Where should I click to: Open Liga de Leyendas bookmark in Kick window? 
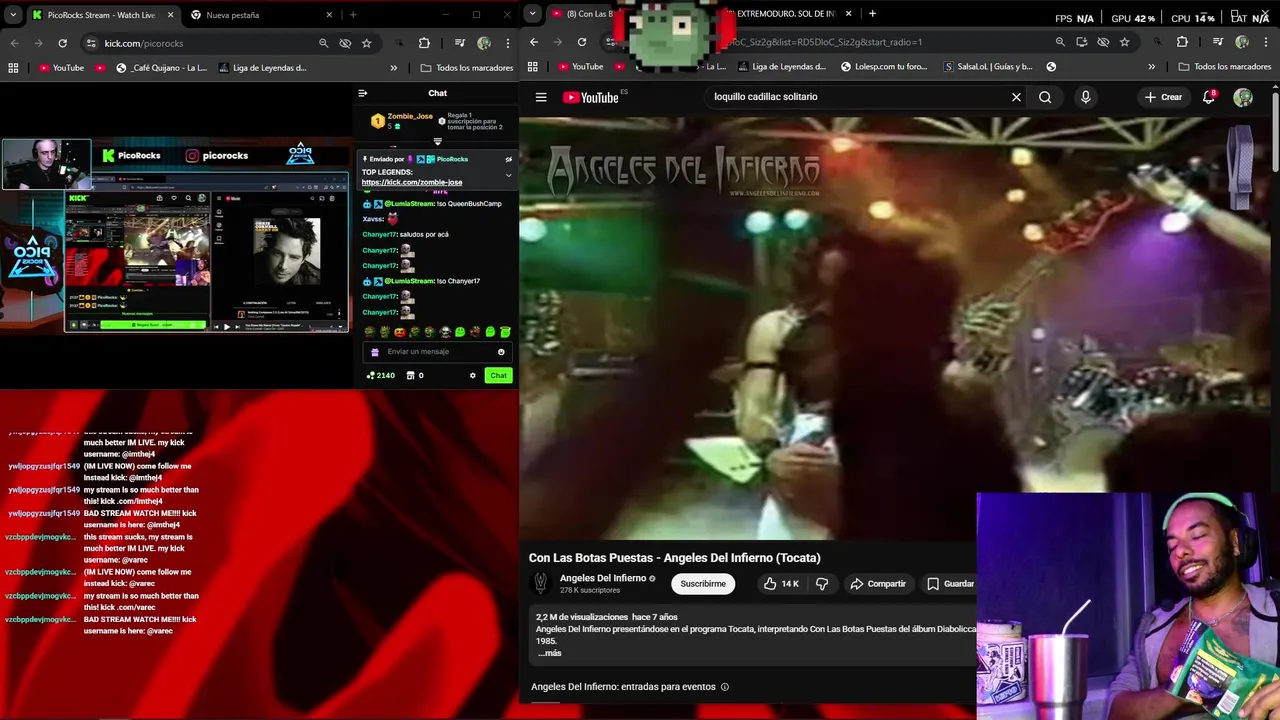click(262, 68)
